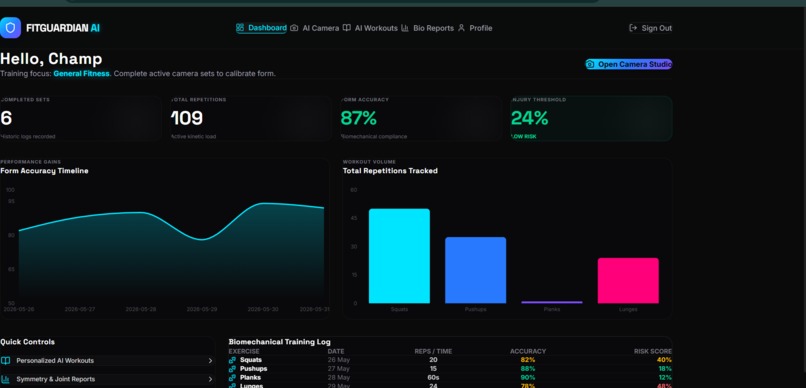806x388 pixels.
Task: Go to AI Workouts tab
Action: click(370, 28)
